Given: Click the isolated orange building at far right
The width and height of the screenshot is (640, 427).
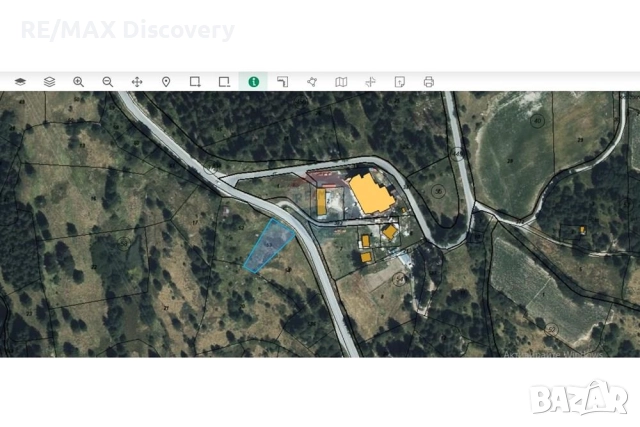Looking at the screenshot, I should point(582,230).
